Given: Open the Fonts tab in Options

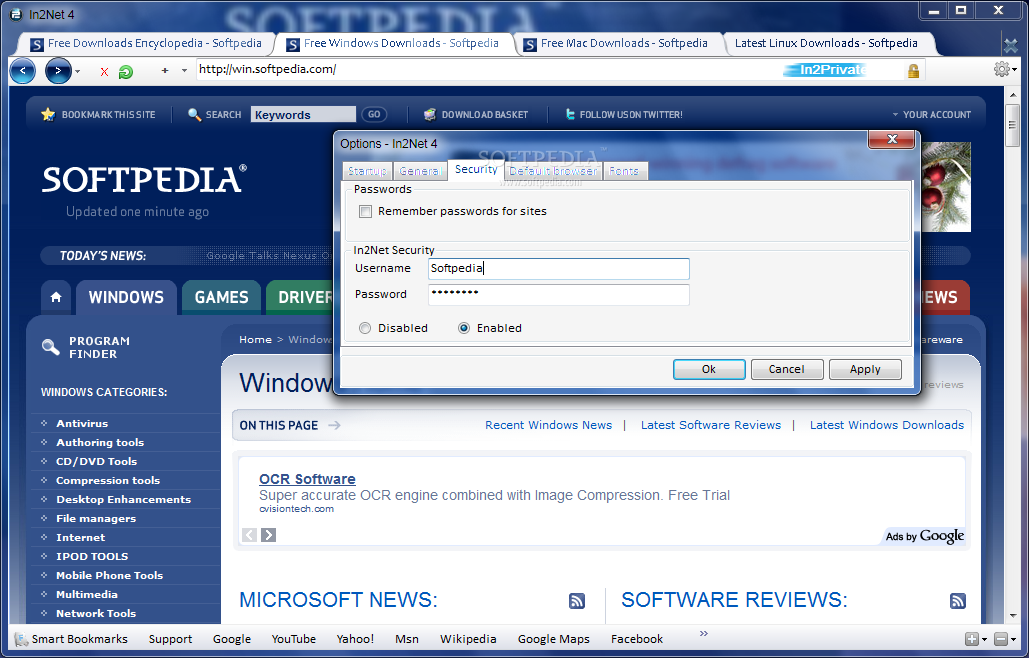Looking at the screenshot, I should pos(623,171).
